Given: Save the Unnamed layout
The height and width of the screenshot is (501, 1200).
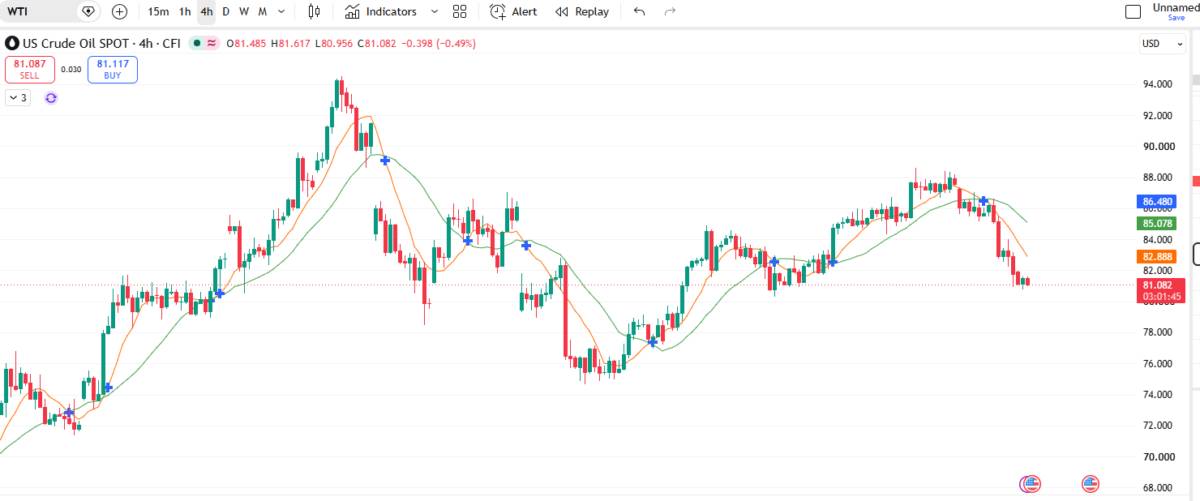Looking at the screenshot, I should point(1175,17).
